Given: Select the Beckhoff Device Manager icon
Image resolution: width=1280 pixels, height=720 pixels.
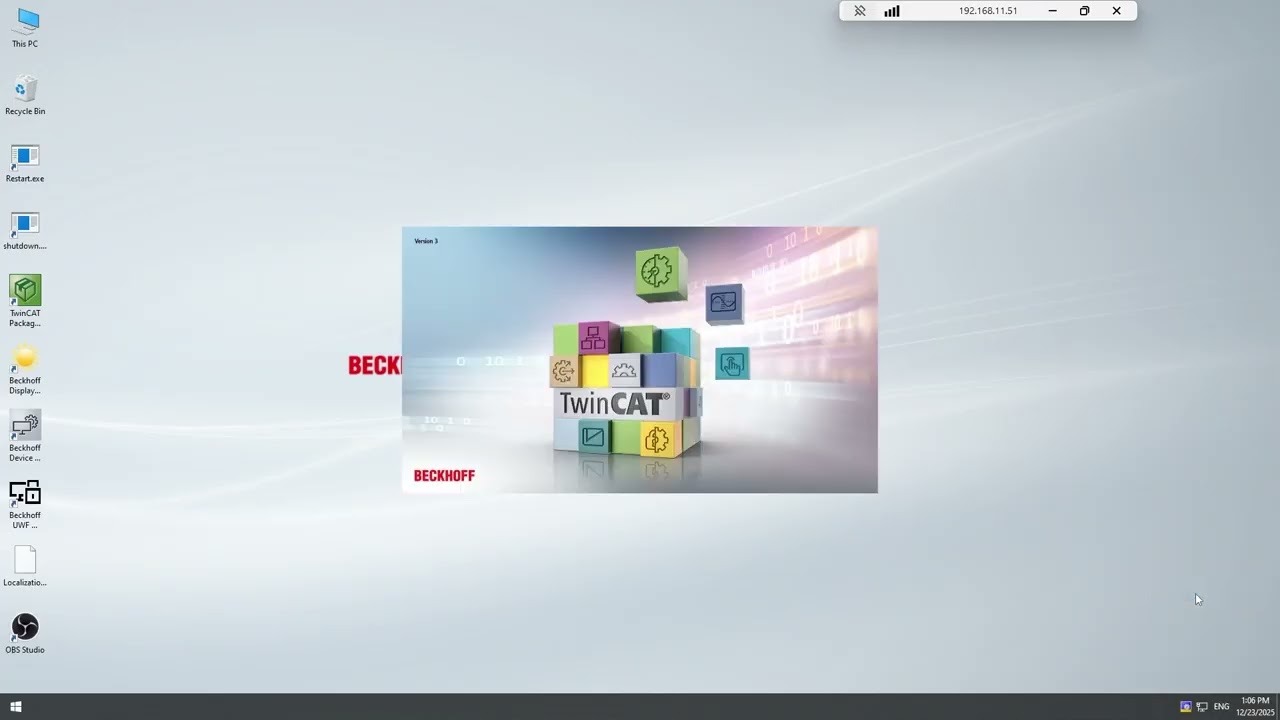Looking at the screenshot, I should [x=25, y=437].
